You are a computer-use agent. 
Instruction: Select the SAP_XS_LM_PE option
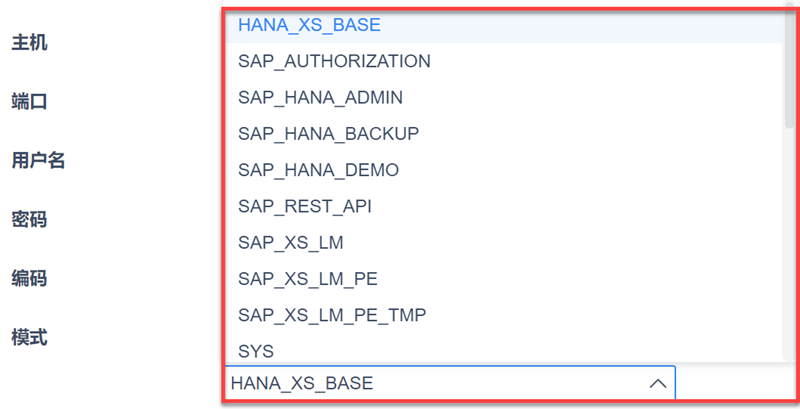[307, 278]
